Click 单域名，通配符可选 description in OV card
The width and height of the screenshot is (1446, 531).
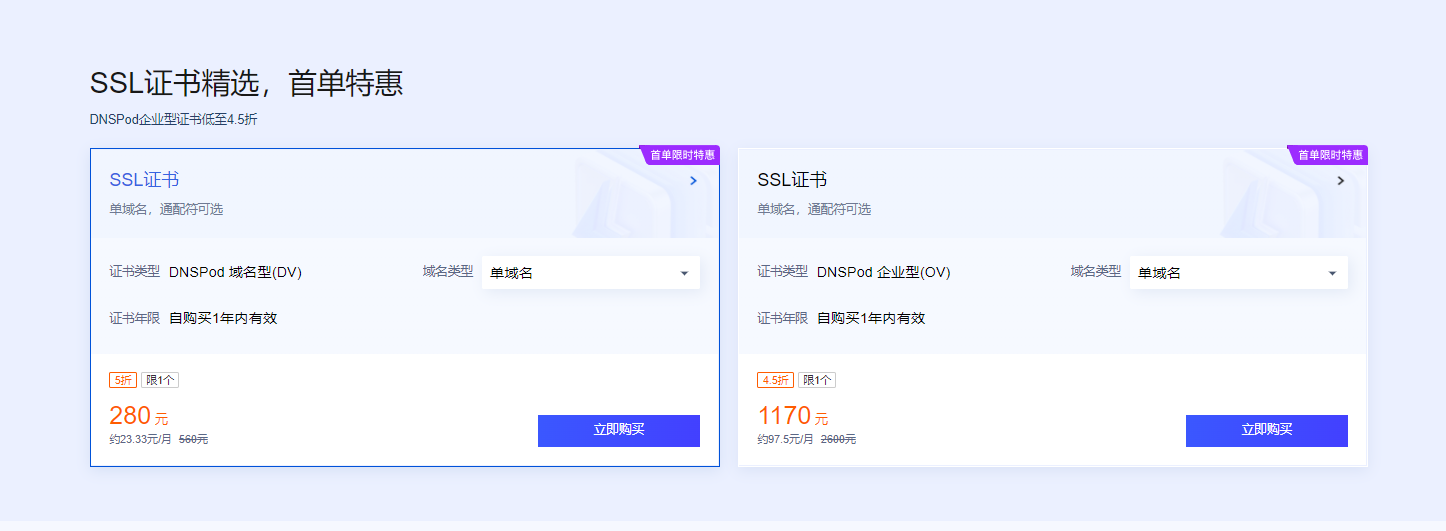coord(814,209)
